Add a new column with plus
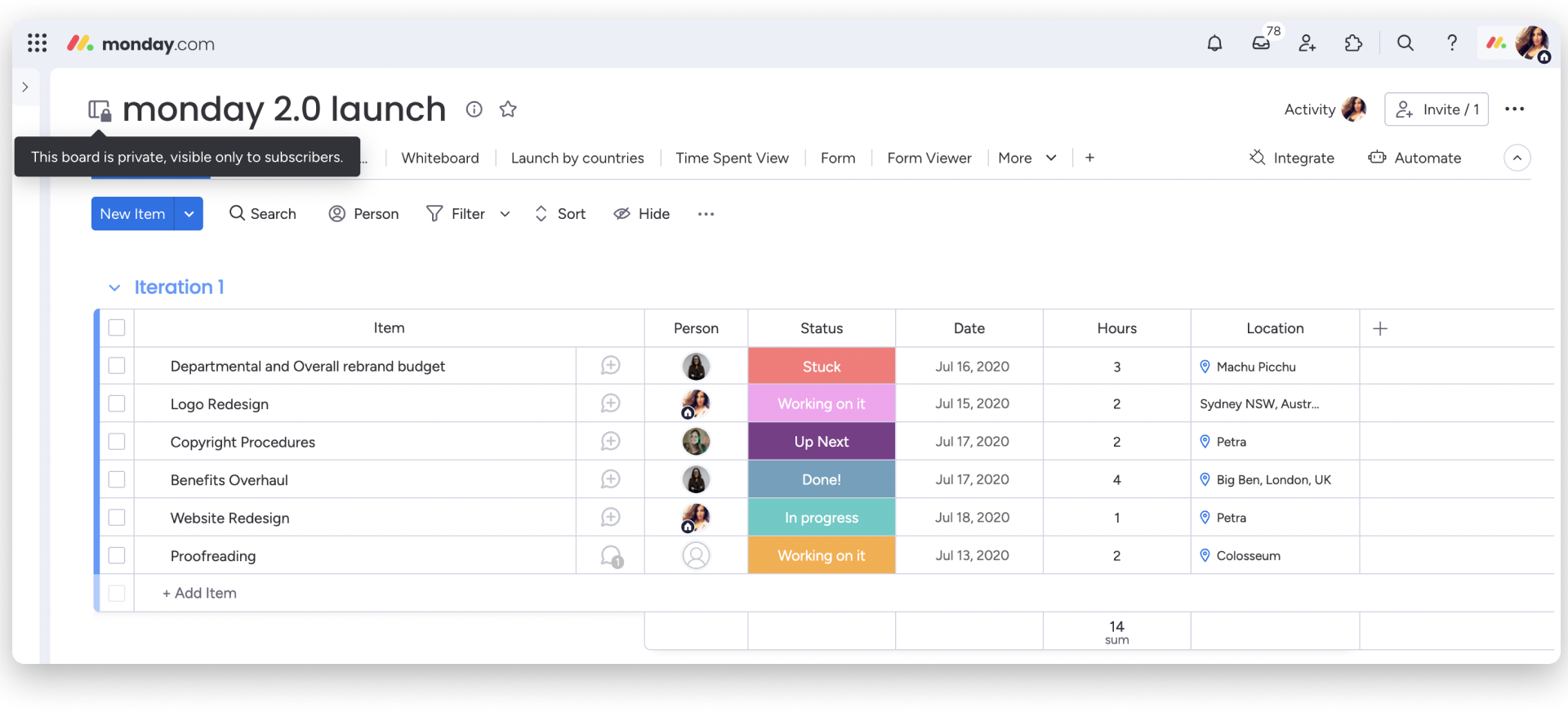 click(x=1380, y=328)
